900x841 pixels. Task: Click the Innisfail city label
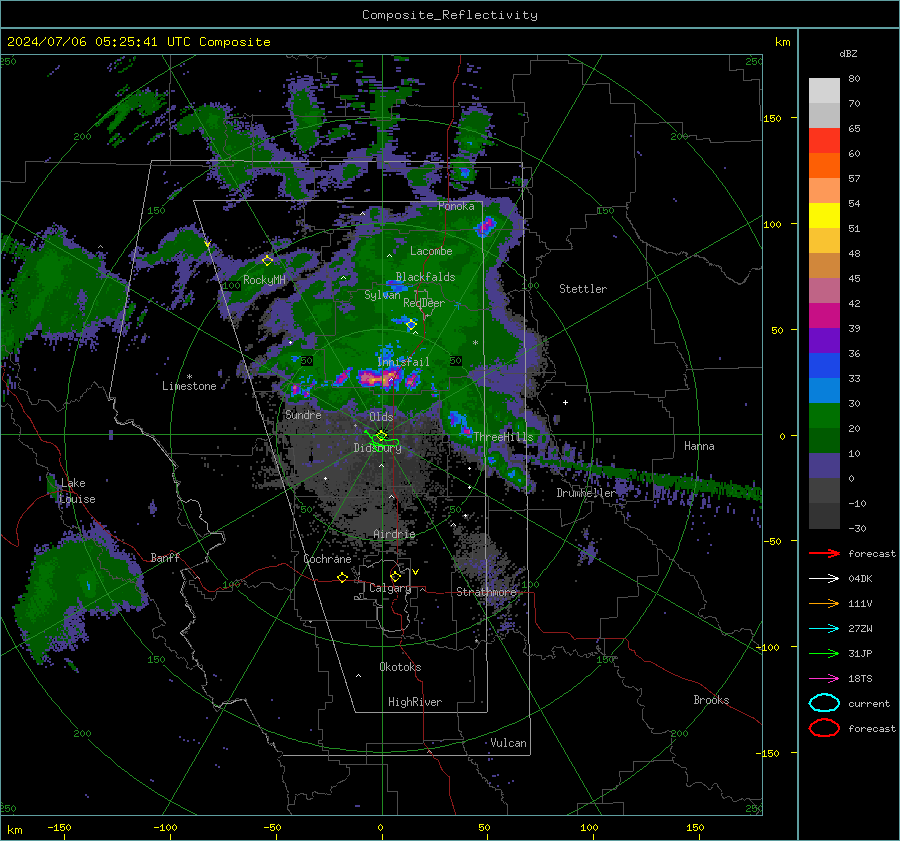(x=403, y=362)
